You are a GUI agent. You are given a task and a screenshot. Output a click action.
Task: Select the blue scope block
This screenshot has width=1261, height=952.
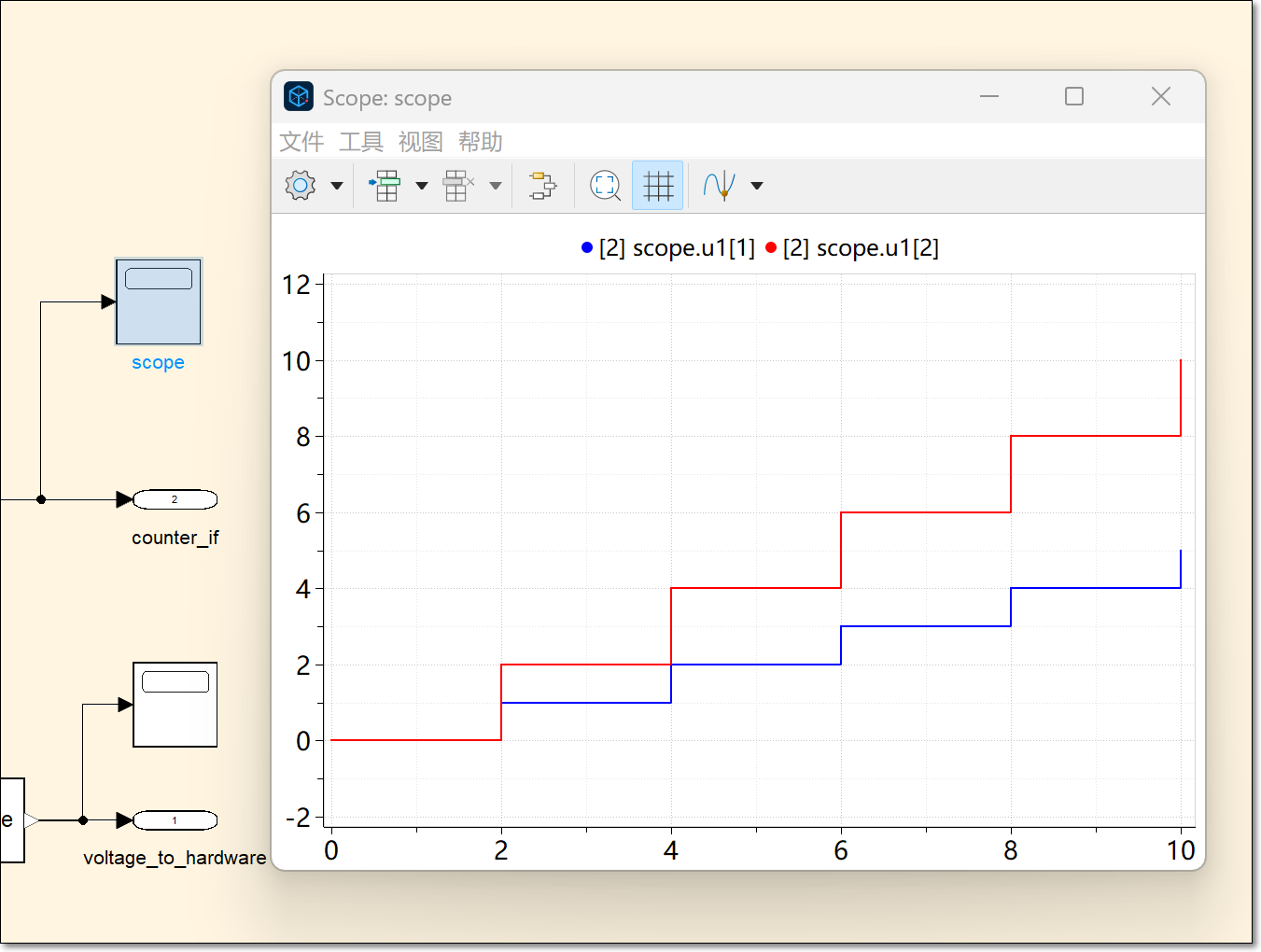(x=158, y=301)
